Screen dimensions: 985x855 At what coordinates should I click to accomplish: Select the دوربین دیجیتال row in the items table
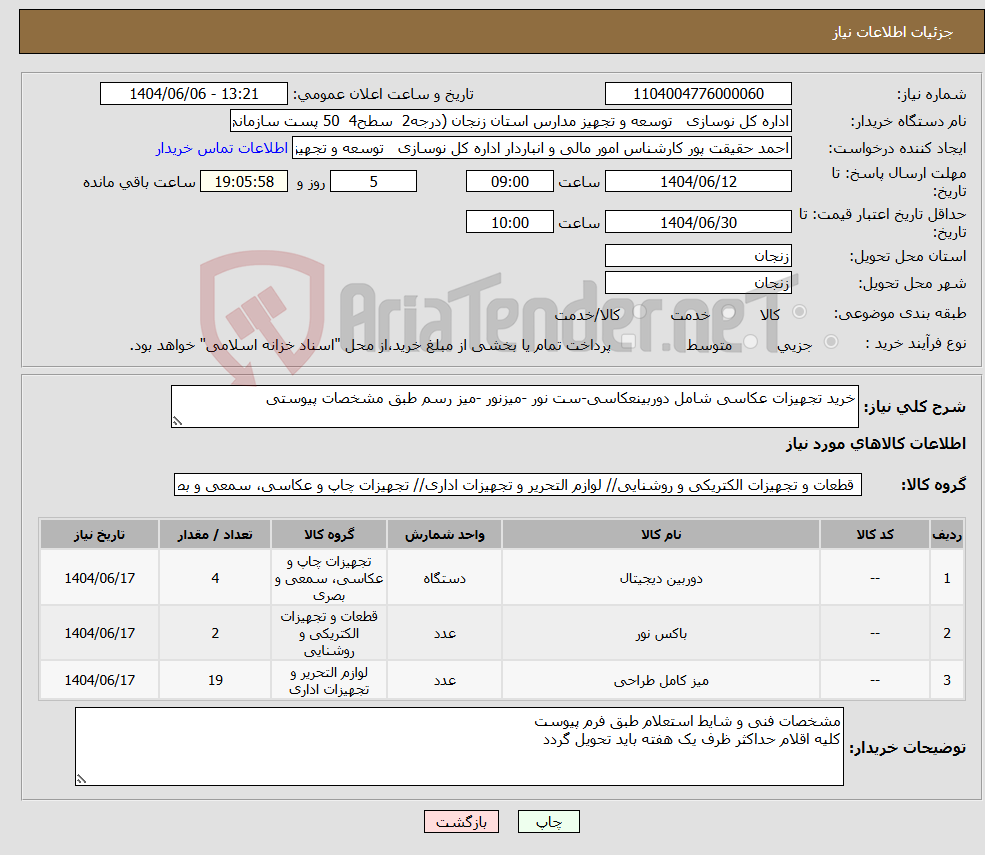660,577
